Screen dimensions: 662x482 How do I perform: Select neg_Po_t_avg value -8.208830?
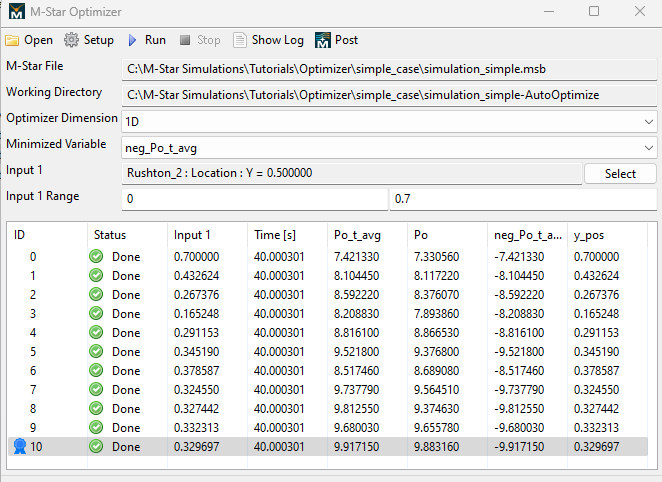tap(519, 314)
